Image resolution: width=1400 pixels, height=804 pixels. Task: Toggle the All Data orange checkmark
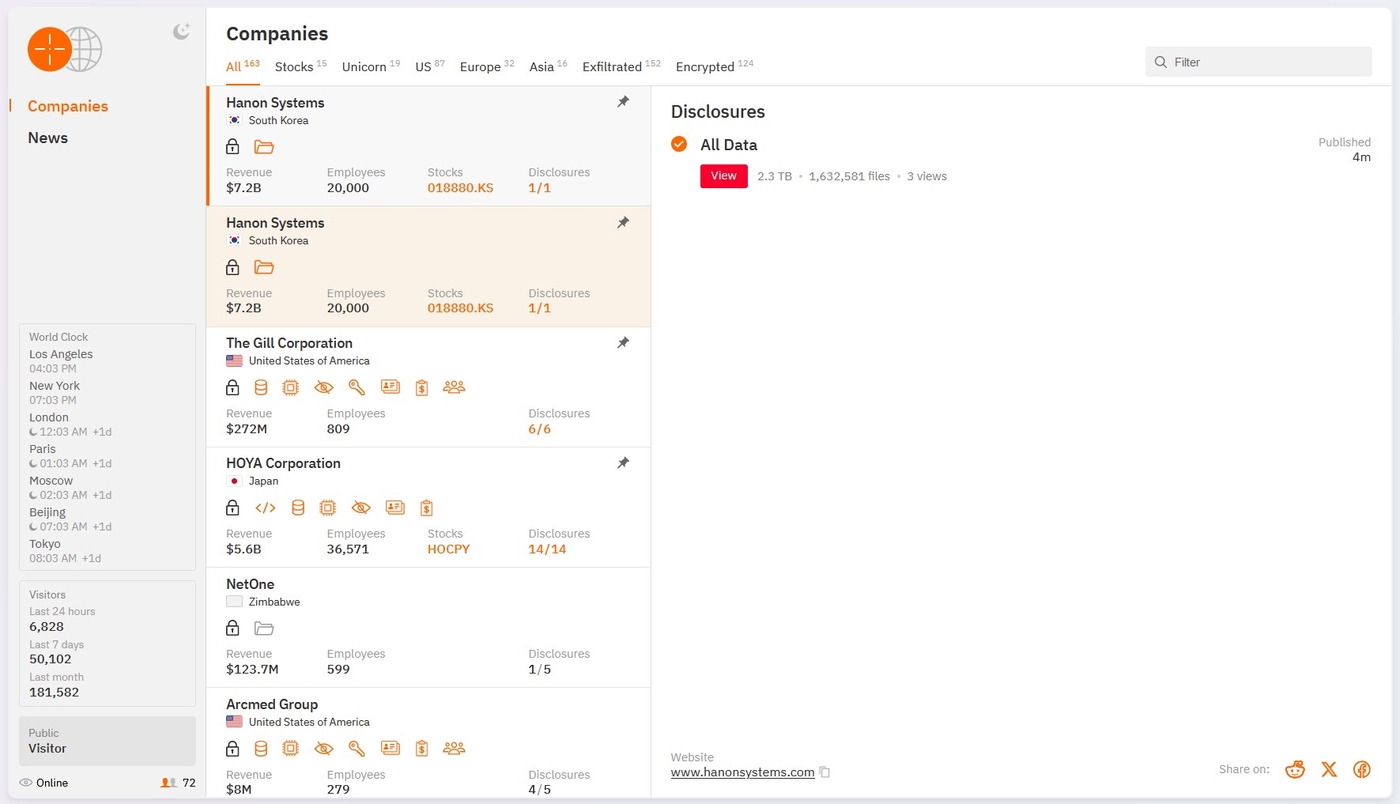[x=679, y=144]
